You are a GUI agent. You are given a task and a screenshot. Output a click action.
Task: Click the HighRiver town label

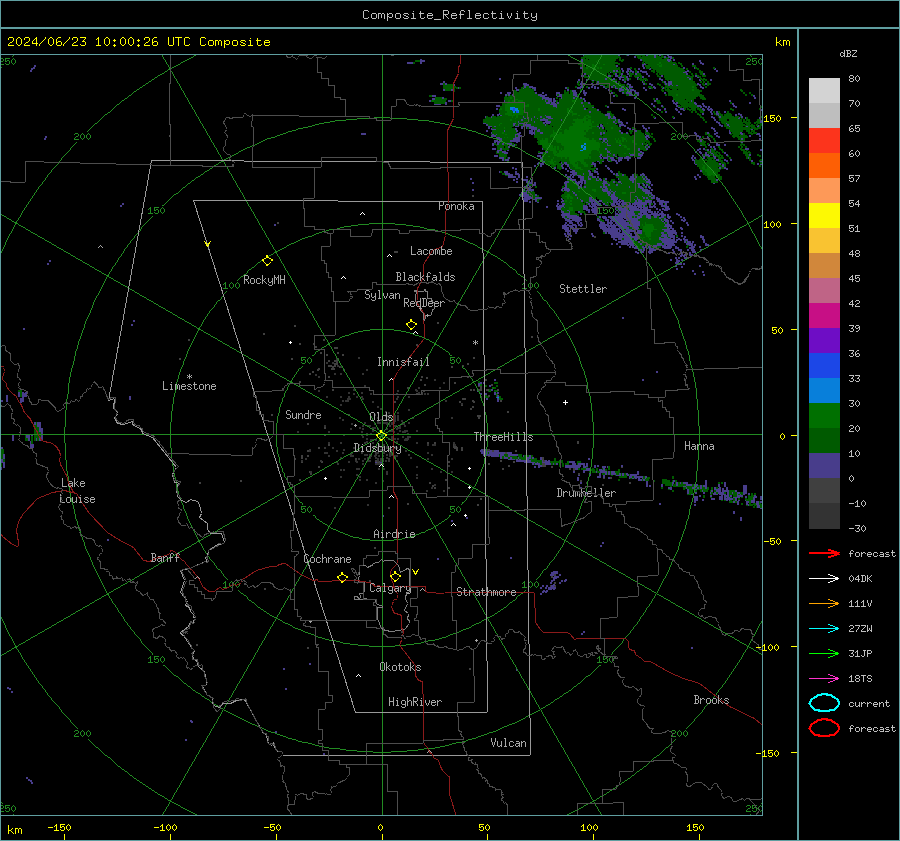click(x=415, y=702)
